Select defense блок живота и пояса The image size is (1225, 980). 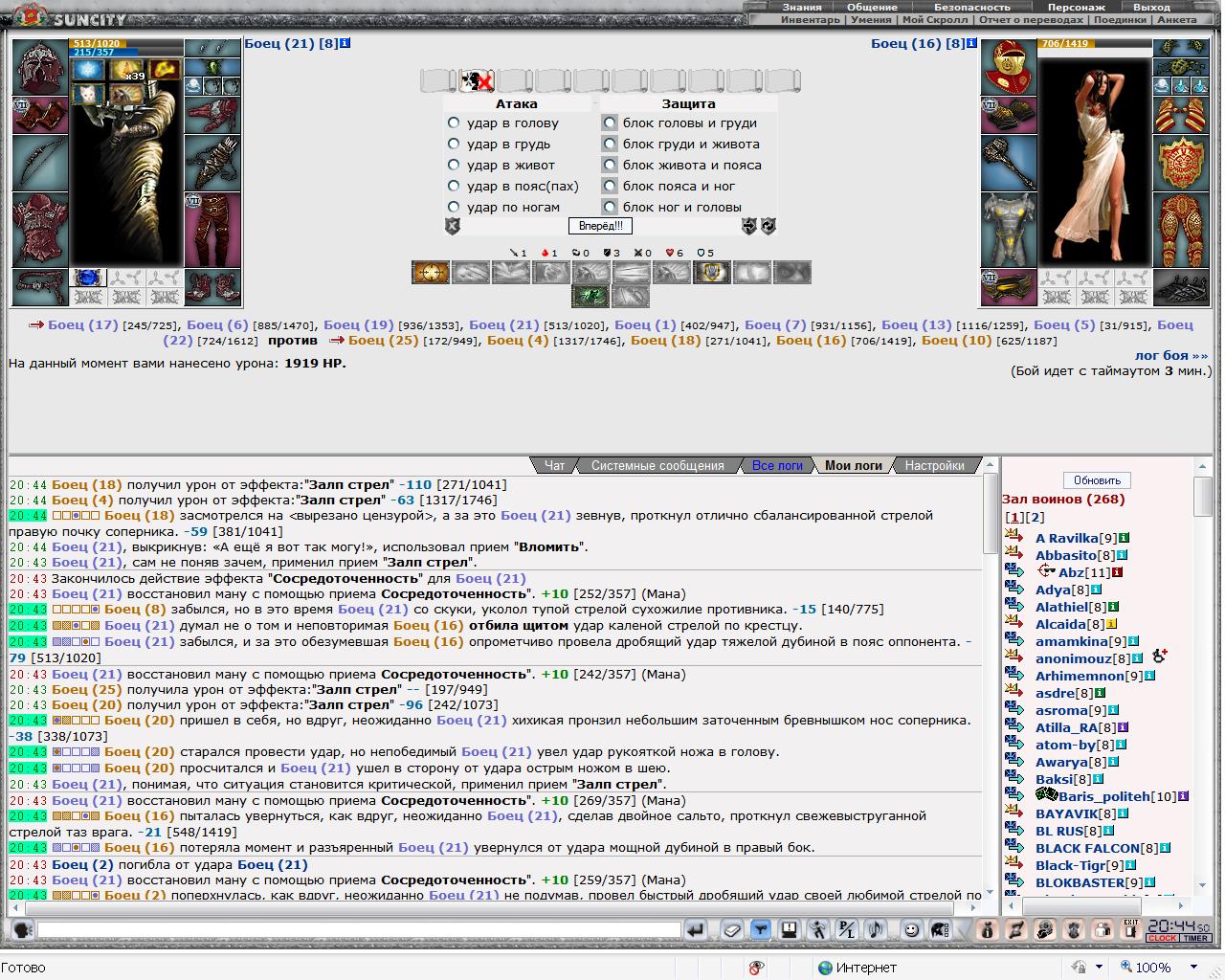point(609,165)
